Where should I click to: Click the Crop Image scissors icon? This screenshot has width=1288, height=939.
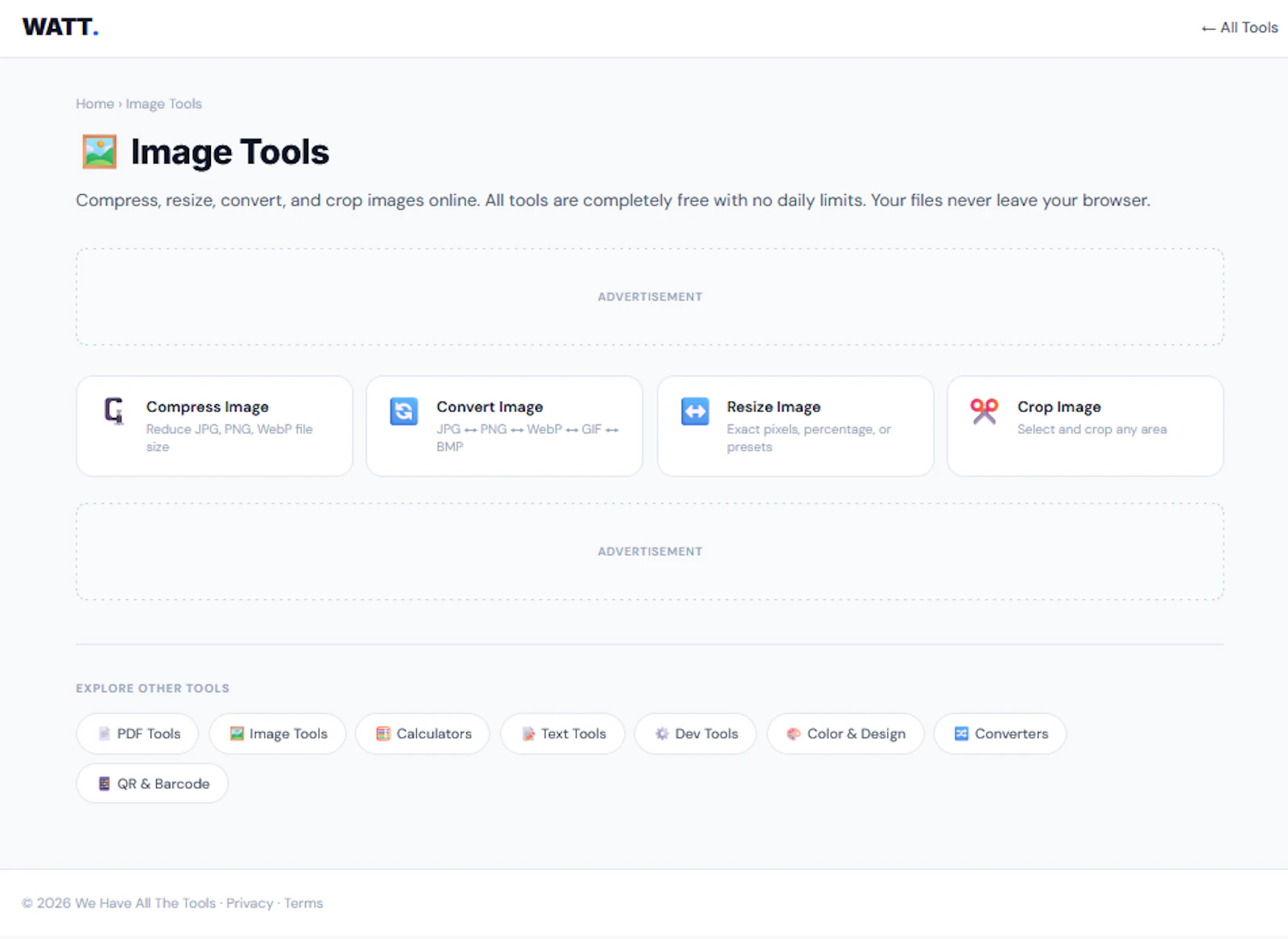(984, 411)
